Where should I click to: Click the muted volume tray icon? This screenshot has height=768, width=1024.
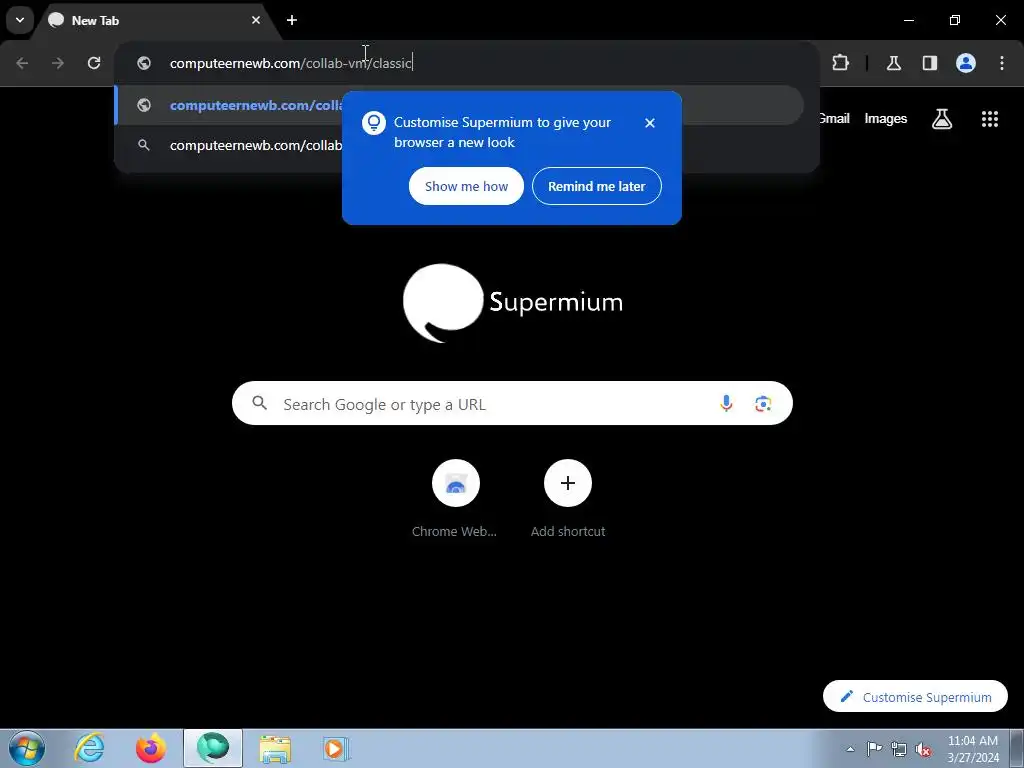pyautogui.click(x=923, y=749)
